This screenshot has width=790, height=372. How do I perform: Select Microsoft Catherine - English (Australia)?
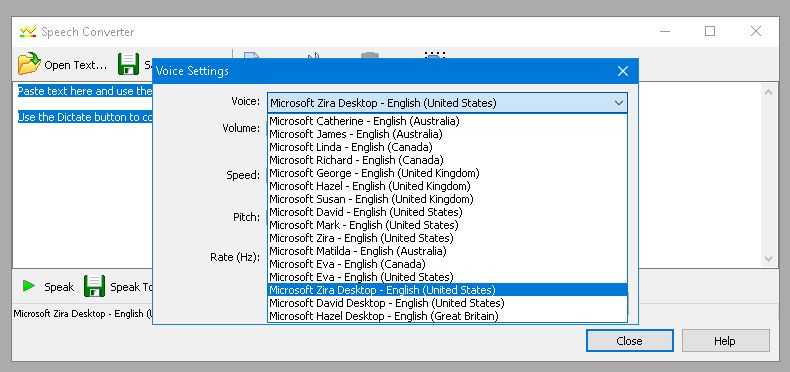point(447,121)
